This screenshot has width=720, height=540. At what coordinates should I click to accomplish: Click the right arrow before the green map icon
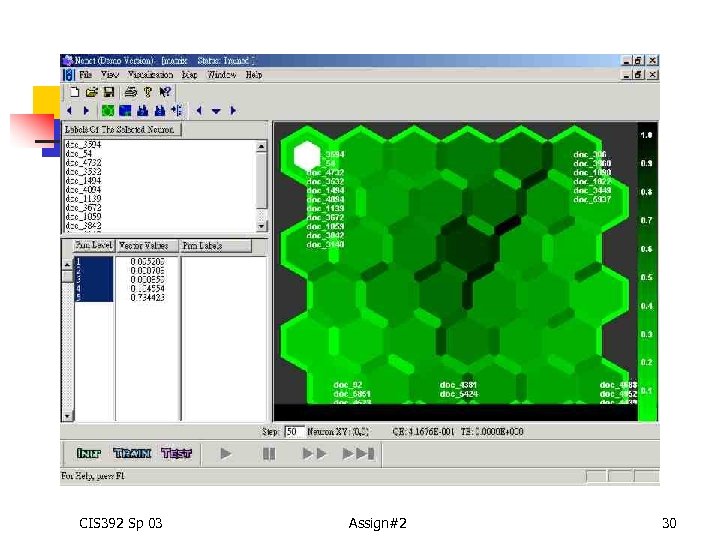[x=86, y=111]
